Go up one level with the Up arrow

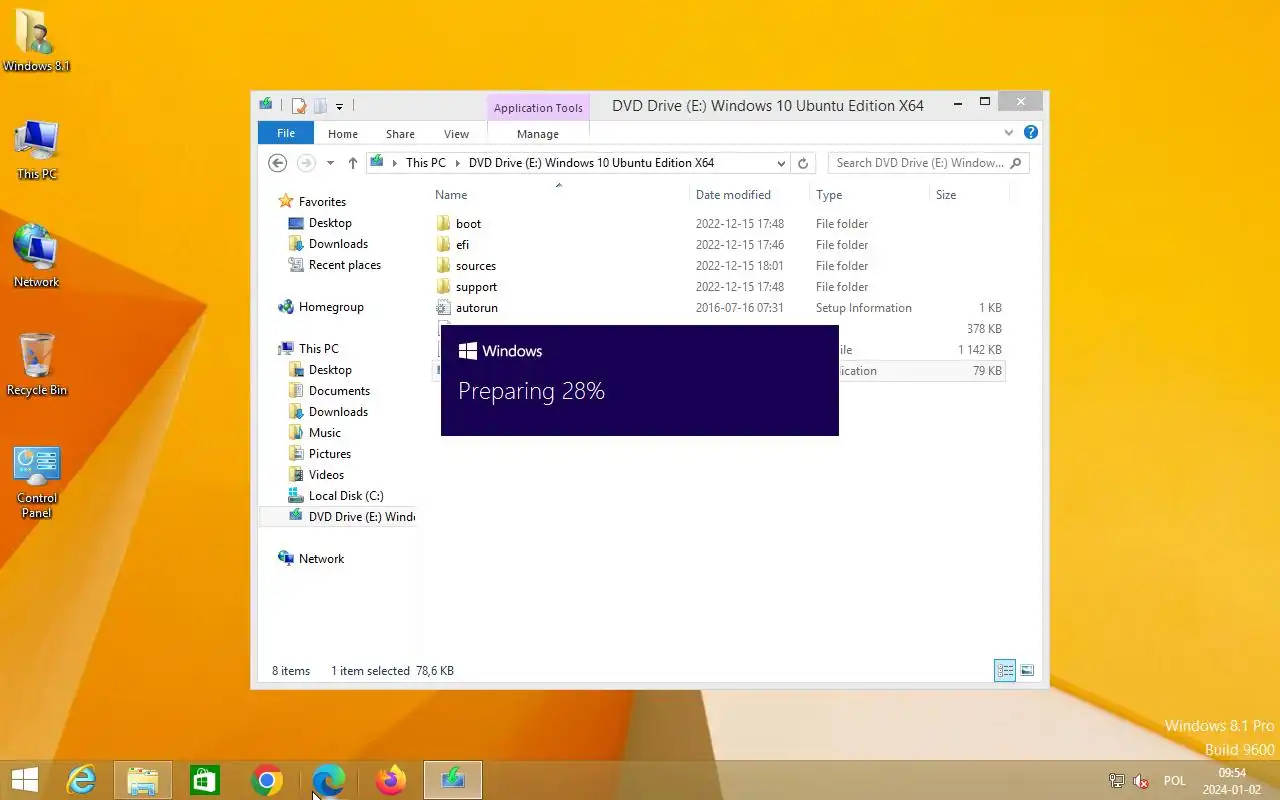[353, 163]
